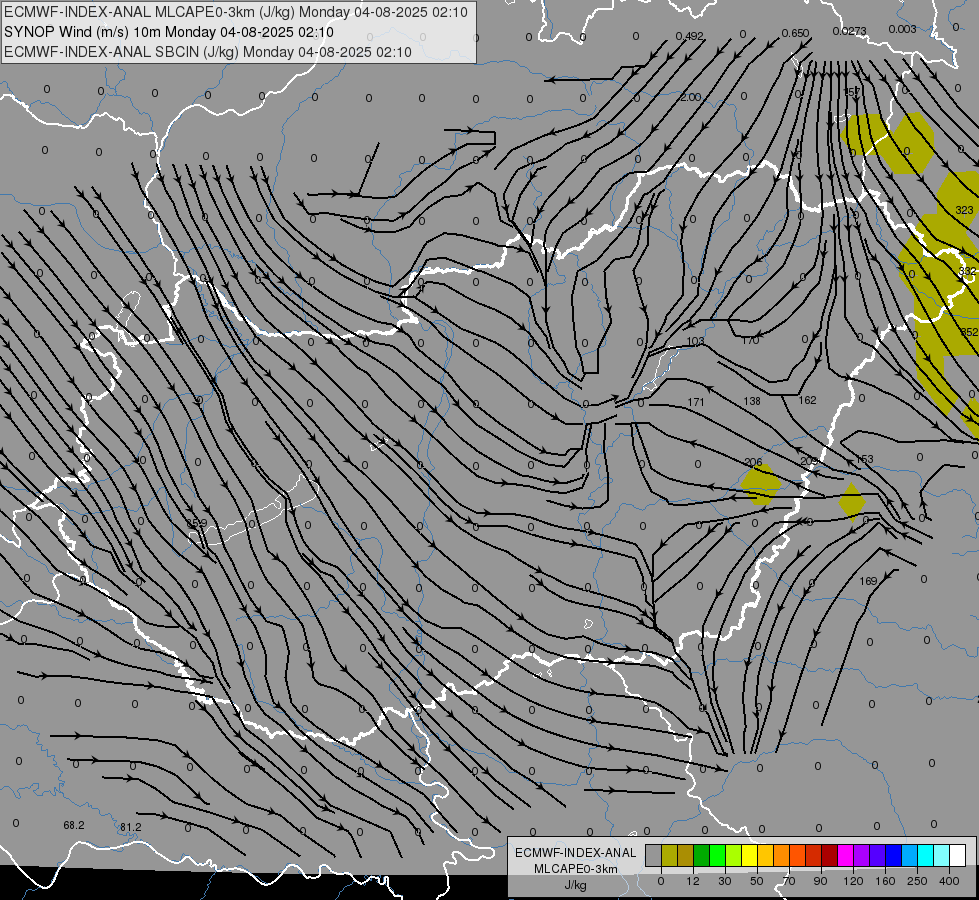
Task: Click map value 2.00
Action: (690, 97)
